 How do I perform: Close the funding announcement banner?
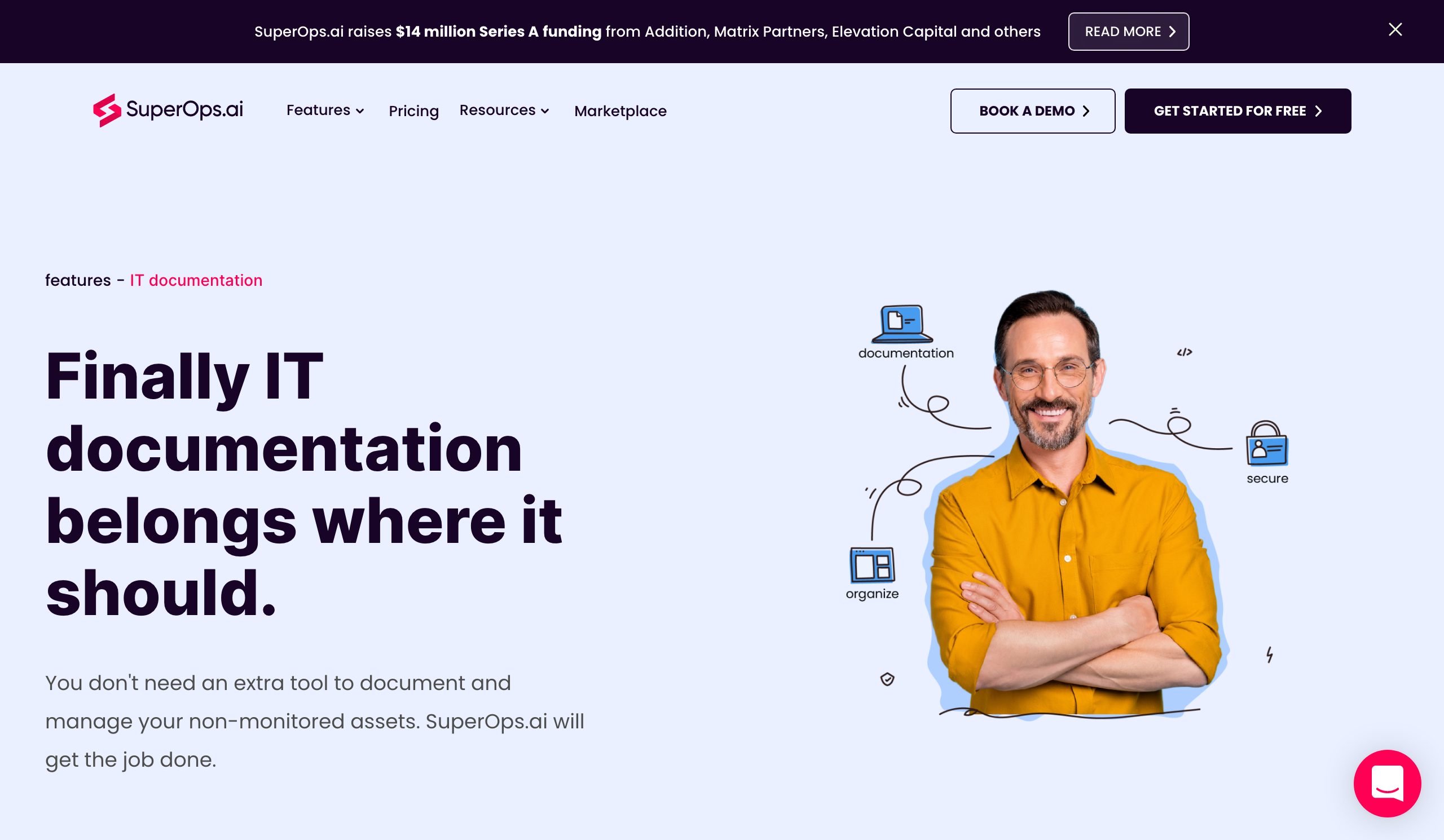click(1395, 30)
